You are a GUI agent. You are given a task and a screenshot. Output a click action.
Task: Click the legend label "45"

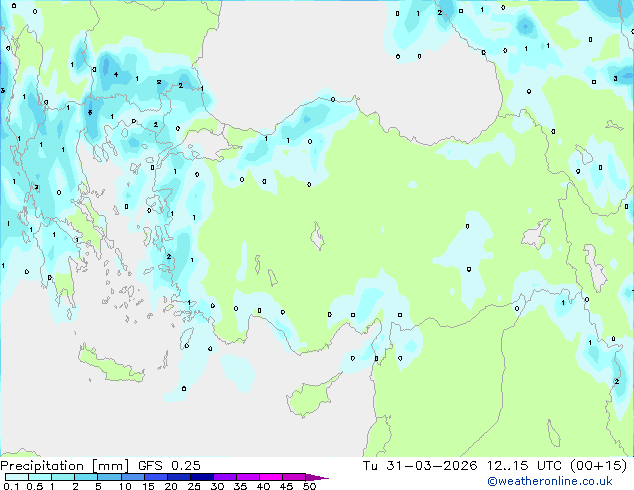286,486
